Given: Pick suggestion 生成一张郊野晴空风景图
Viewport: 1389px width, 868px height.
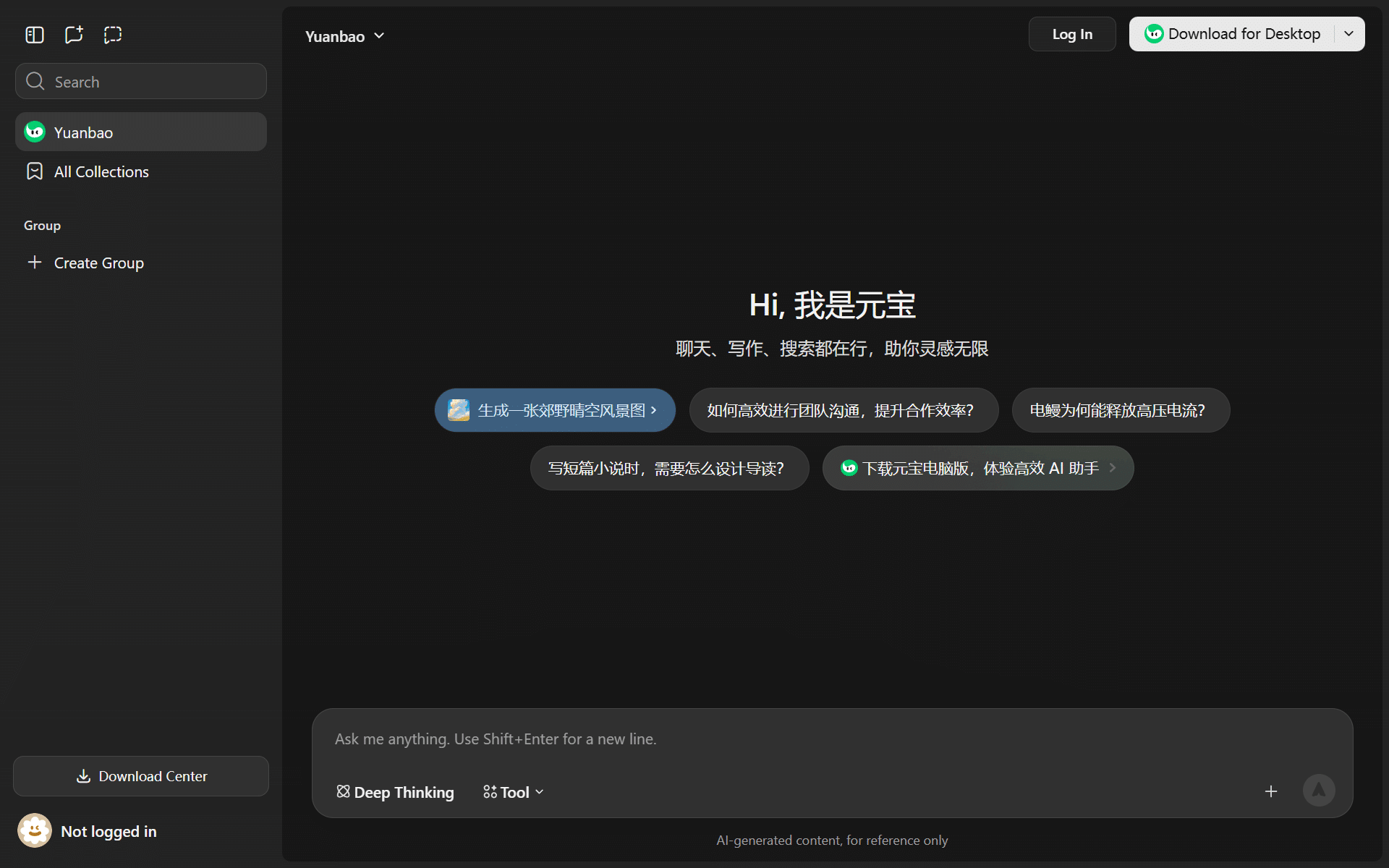Looking at the screenshot, I should point(555,410).
